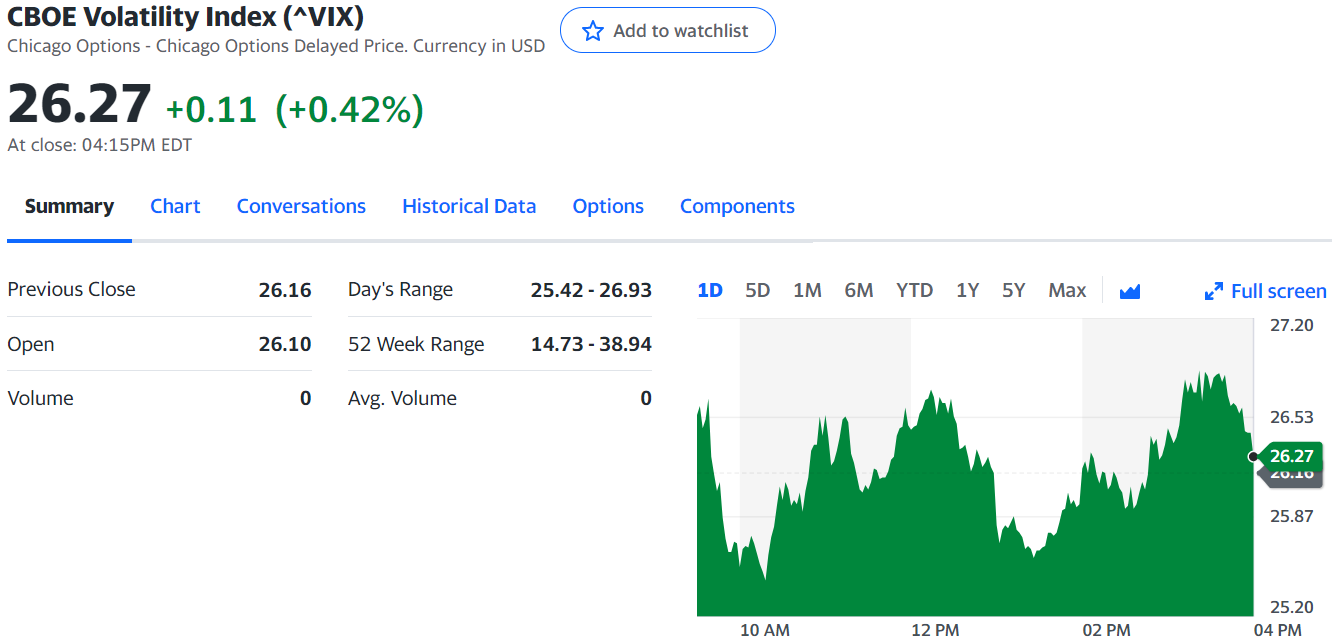1332x642 pixels.
Task: Open the area chart type icon
Action: [x=1130, y=291]
